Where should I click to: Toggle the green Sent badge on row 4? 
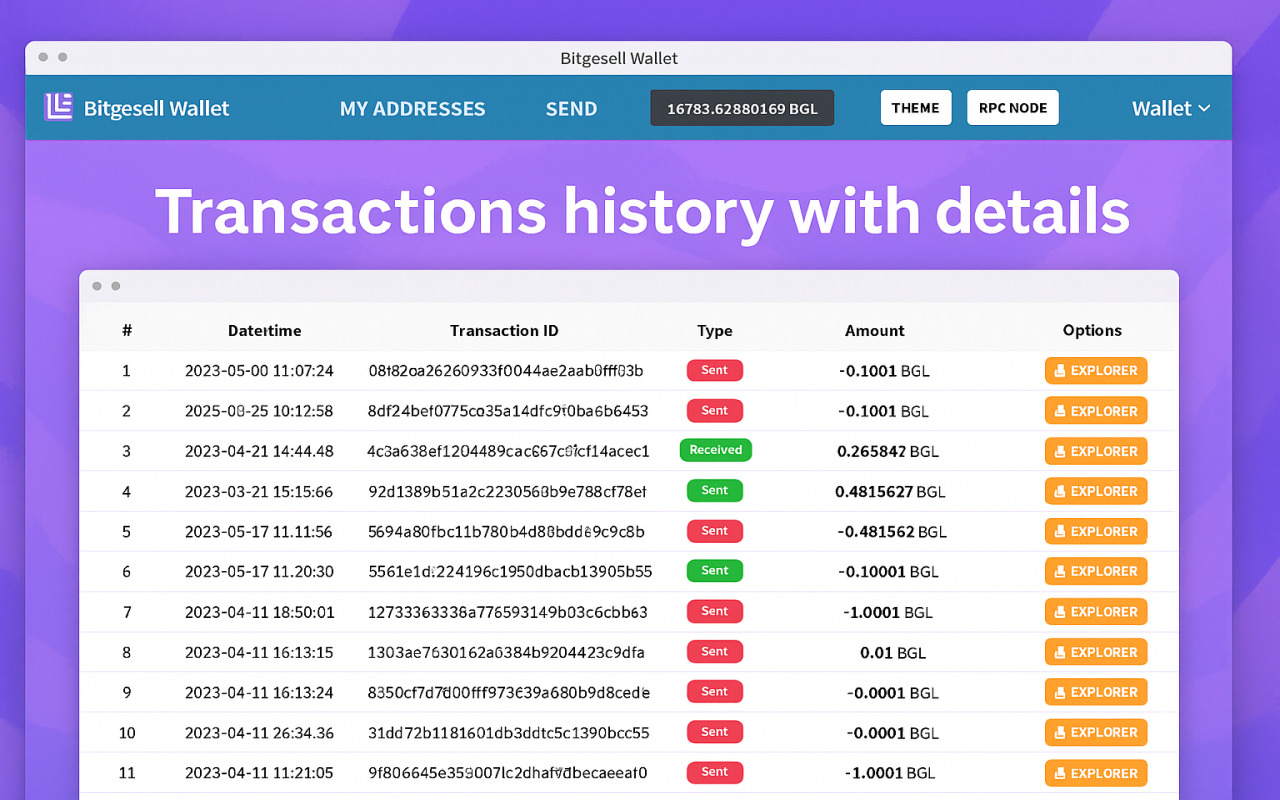(x=715, y=490)
